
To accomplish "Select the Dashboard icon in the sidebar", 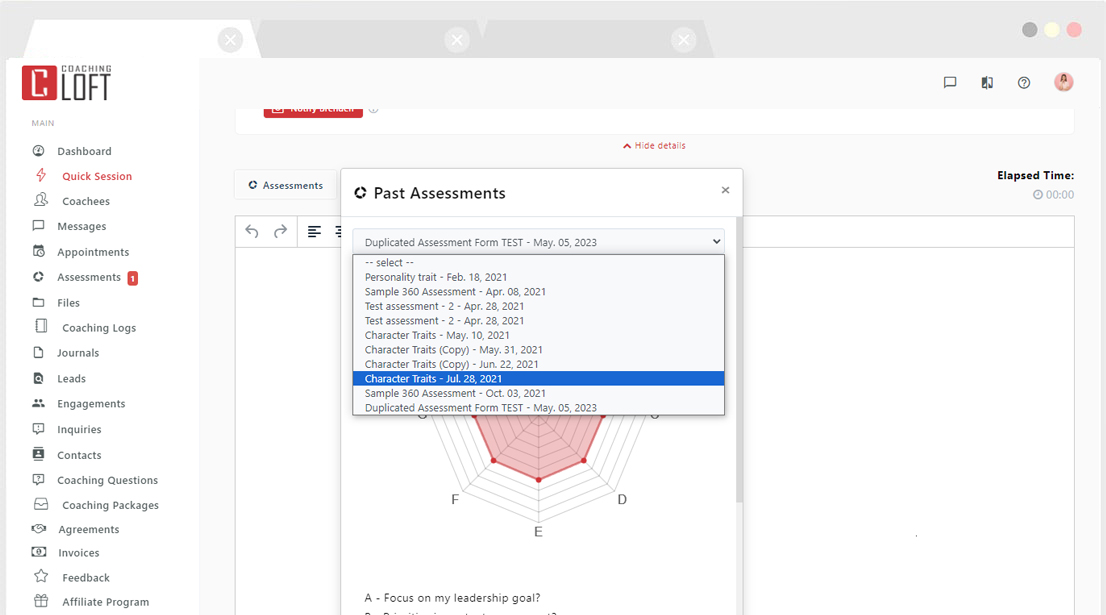I will (x=36, y=150).
